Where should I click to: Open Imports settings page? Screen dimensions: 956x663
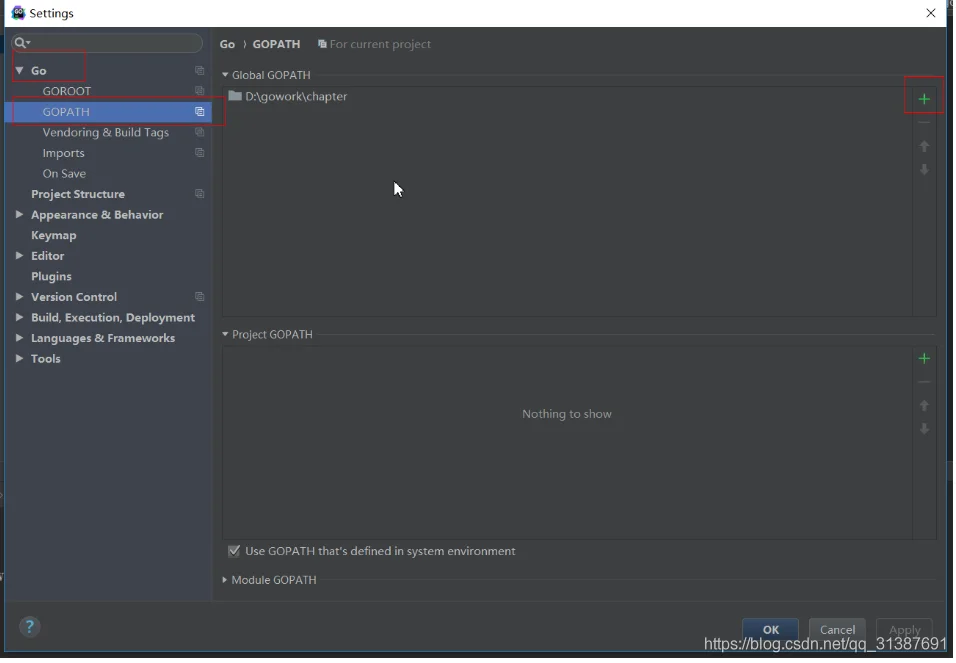pos(63,153)
